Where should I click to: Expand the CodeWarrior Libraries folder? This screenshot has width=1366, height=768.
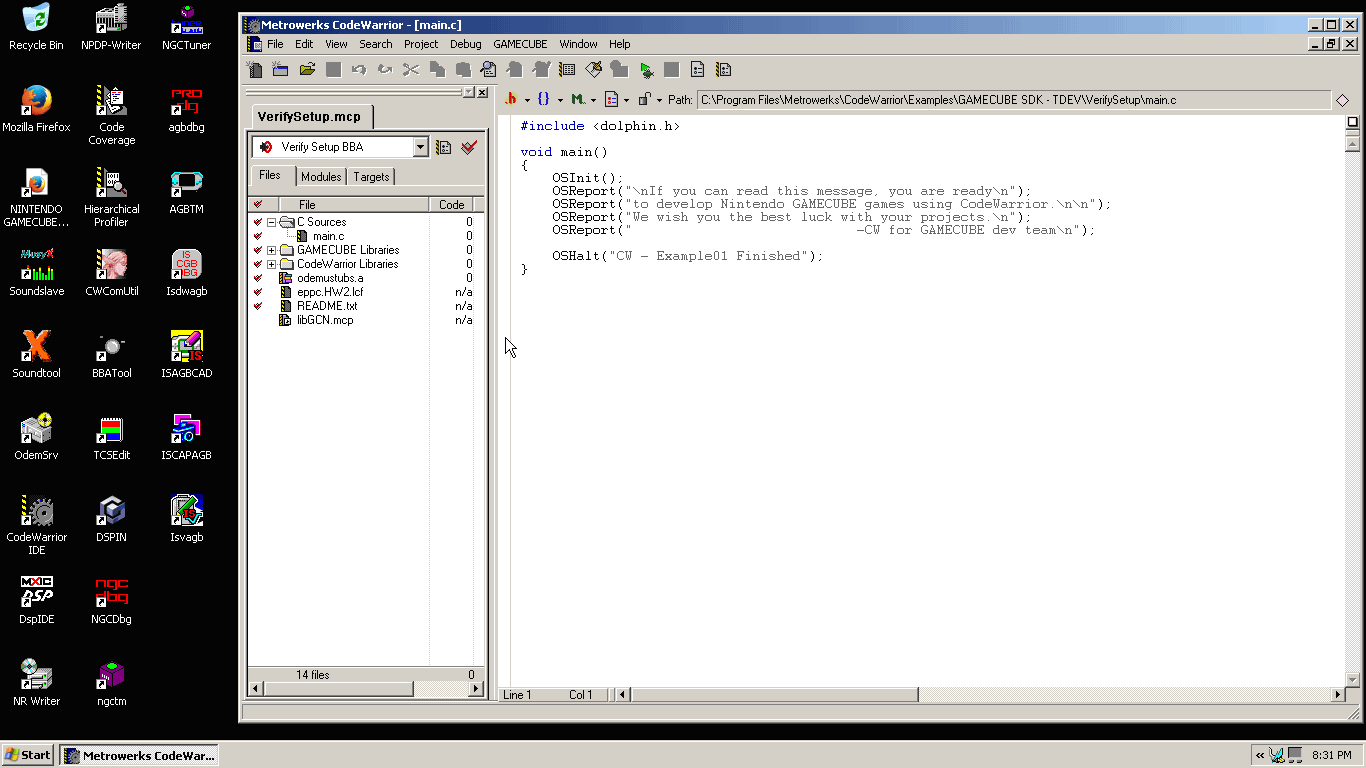[271, 264]
